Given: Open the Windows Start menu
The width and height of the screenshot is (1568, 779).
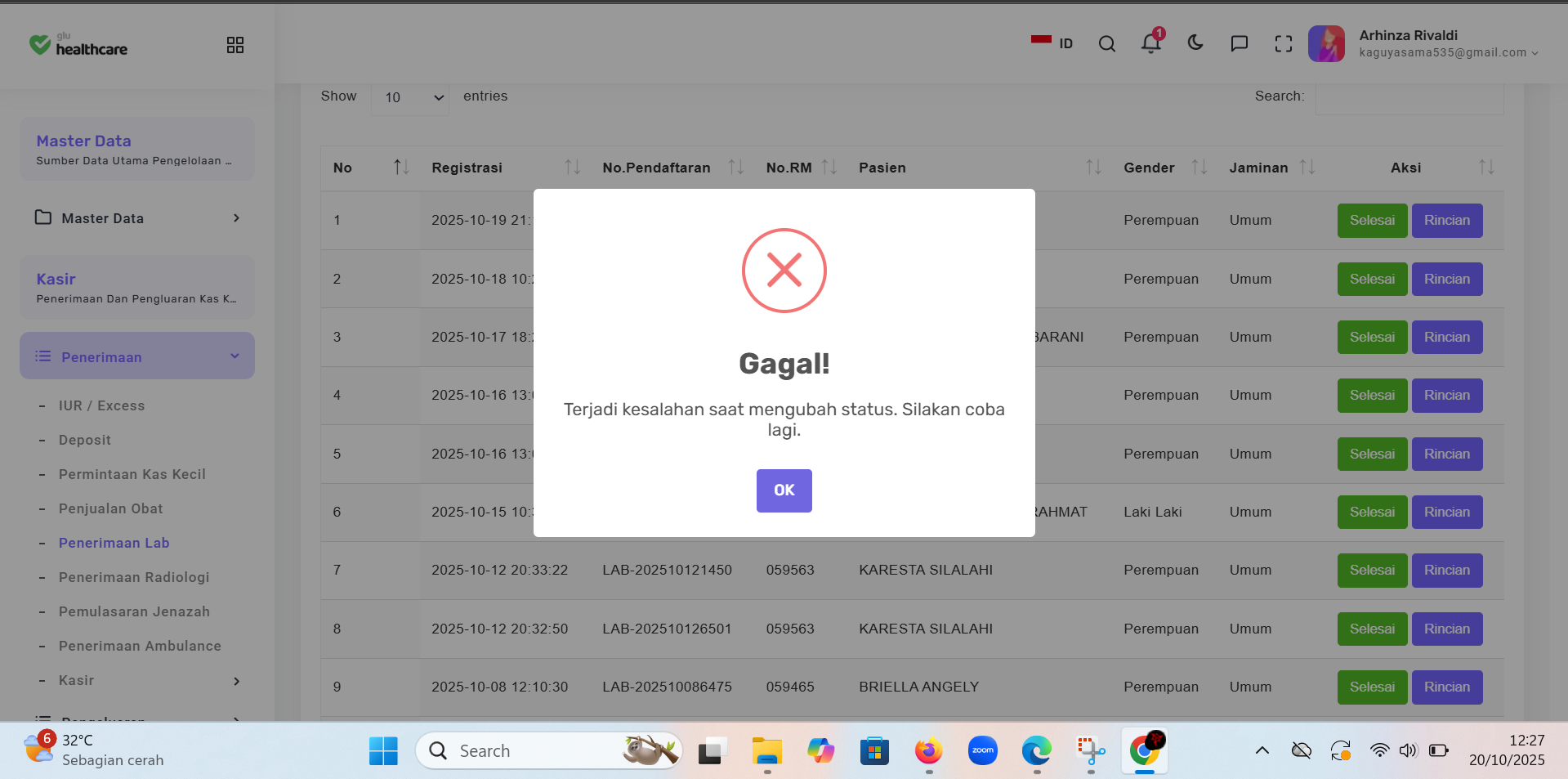Looking at the screenshot, I should [383, 750].
